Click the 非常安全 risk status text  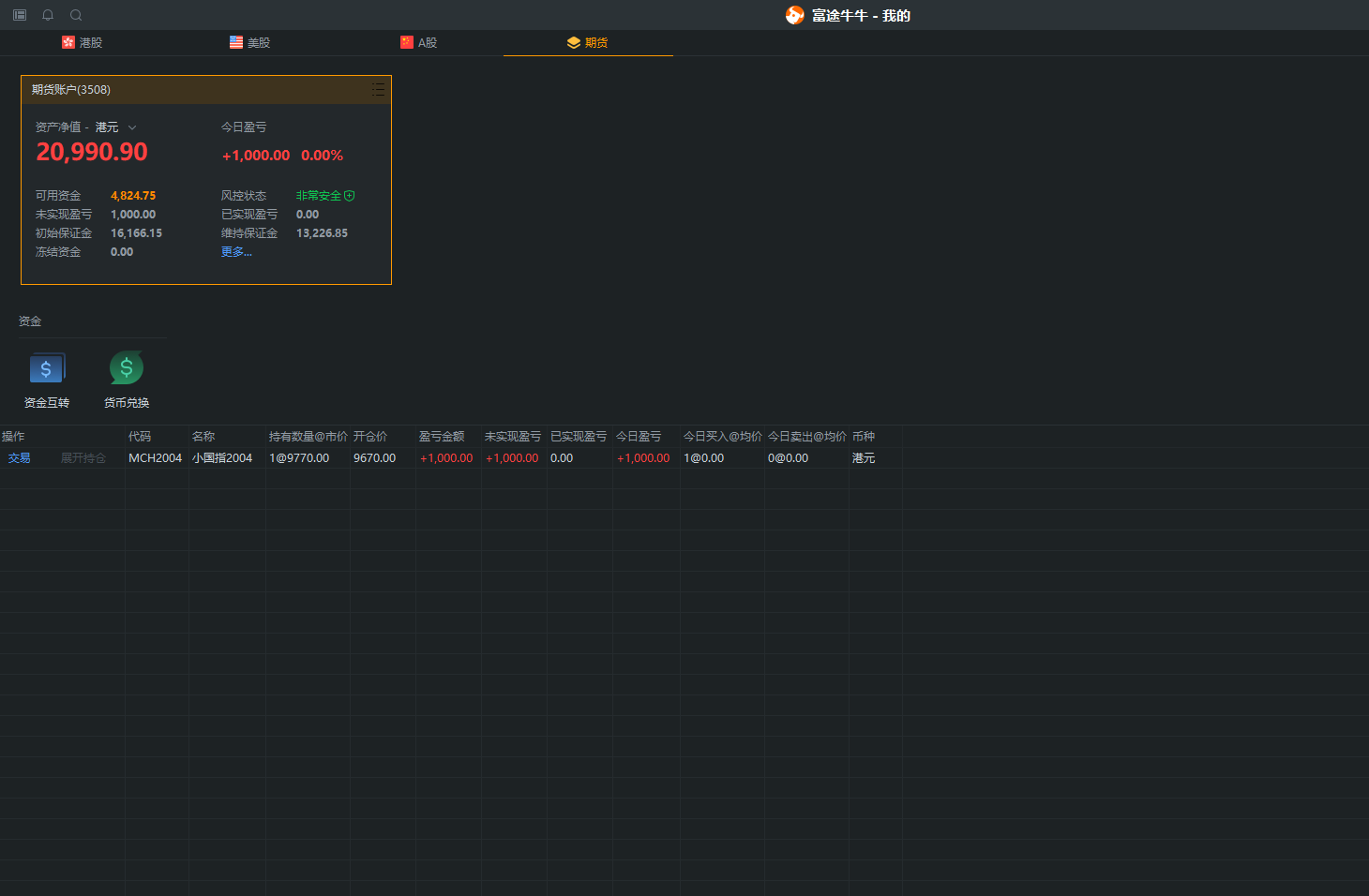coord(319,196)
